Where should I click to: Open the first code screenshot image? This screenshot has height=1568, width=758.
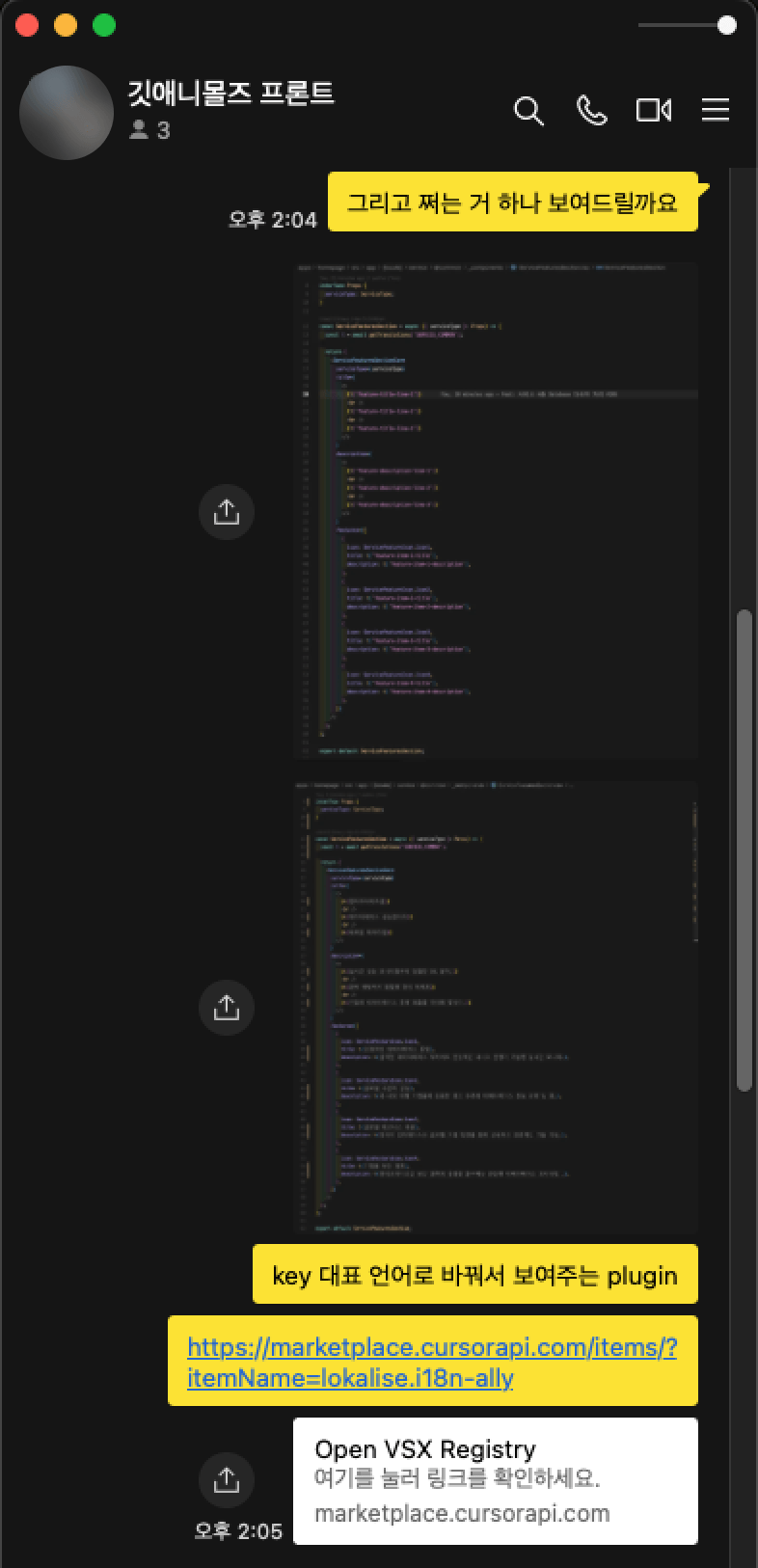pos(495,510)
